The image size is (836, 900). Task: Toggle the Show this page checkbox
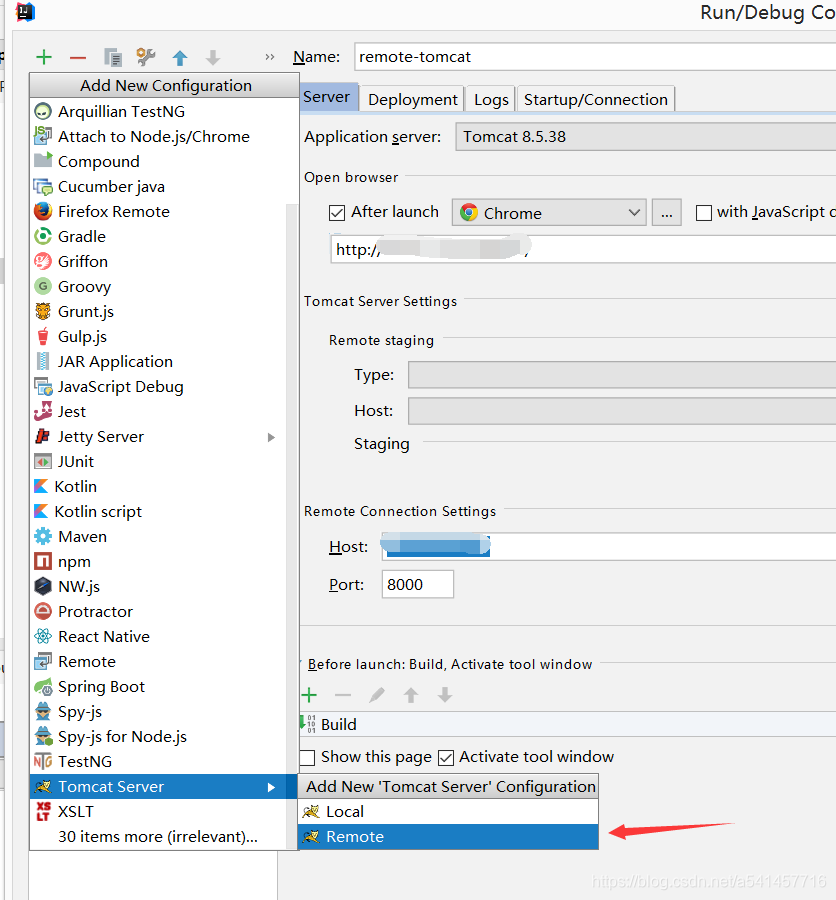[x=308, y=758]
